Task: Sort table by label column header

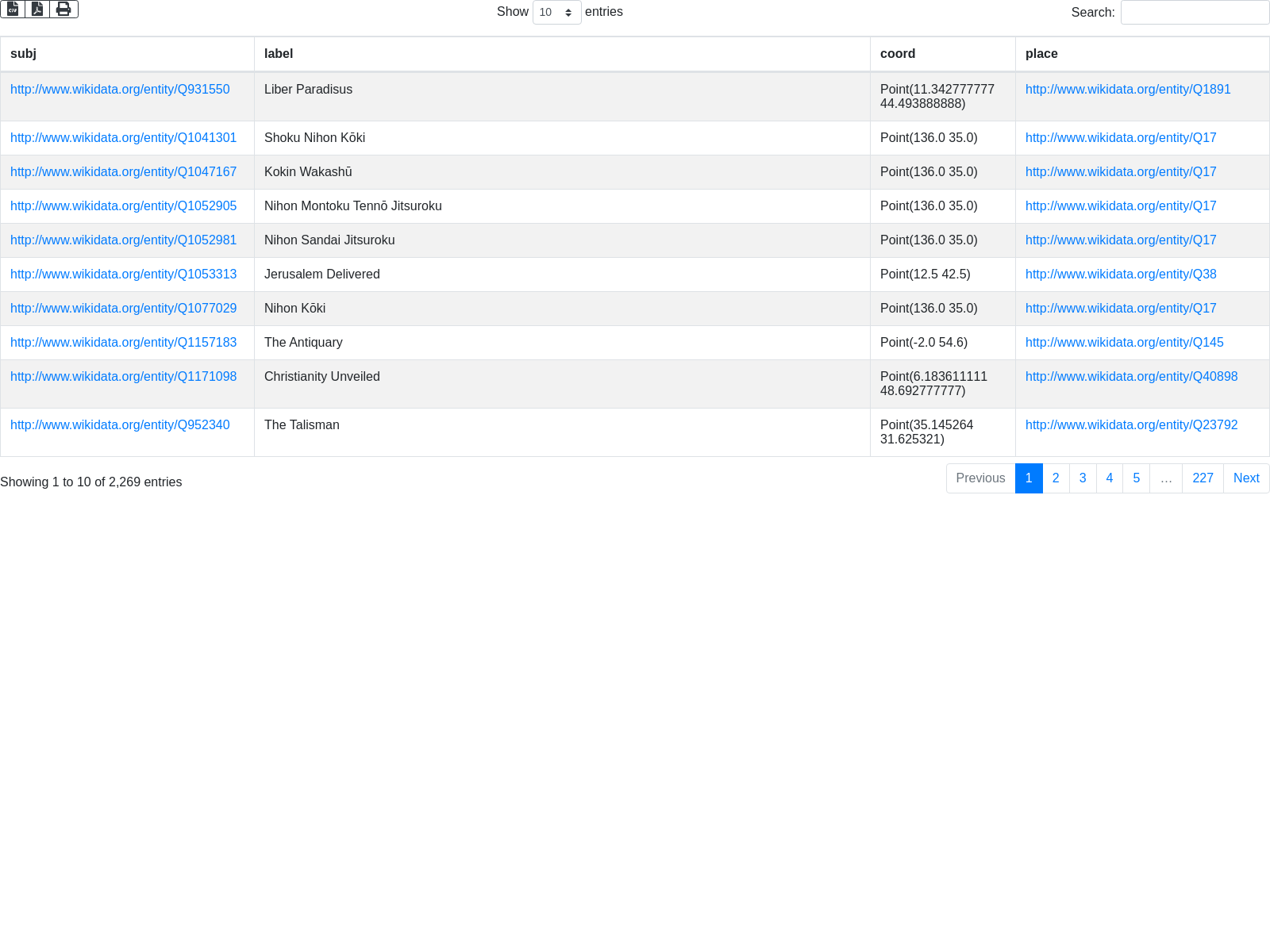Action: 562,54
